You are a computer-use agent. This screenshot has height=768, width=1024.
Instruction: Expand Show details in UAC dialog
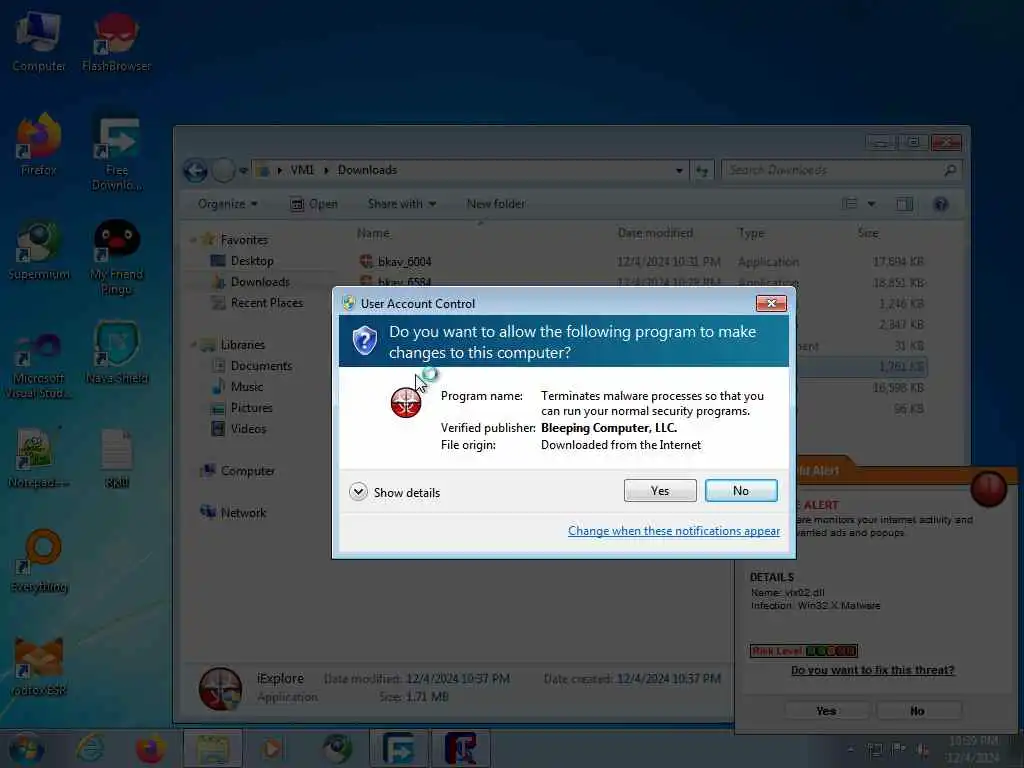pyautogui.click(x=394, y=492)
